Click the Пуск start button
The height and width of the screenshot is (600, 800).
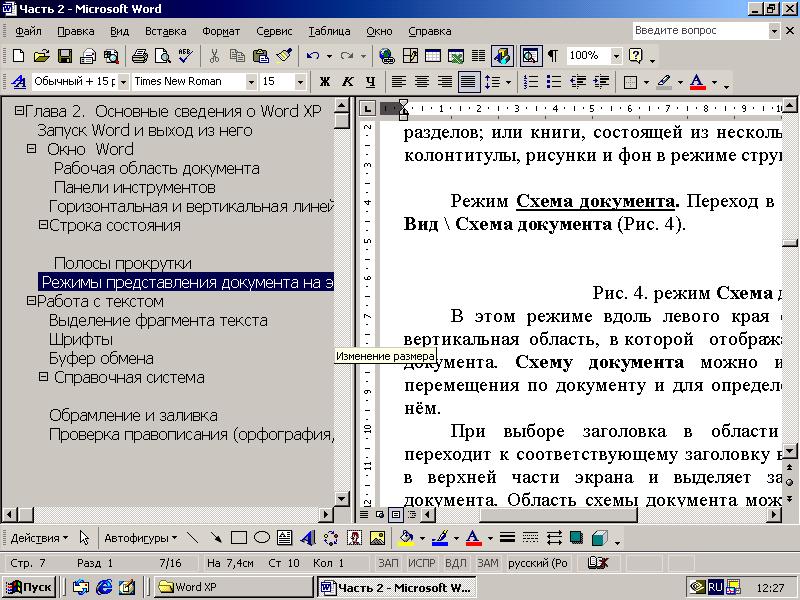pyautogui.click(x=29, y=587)
